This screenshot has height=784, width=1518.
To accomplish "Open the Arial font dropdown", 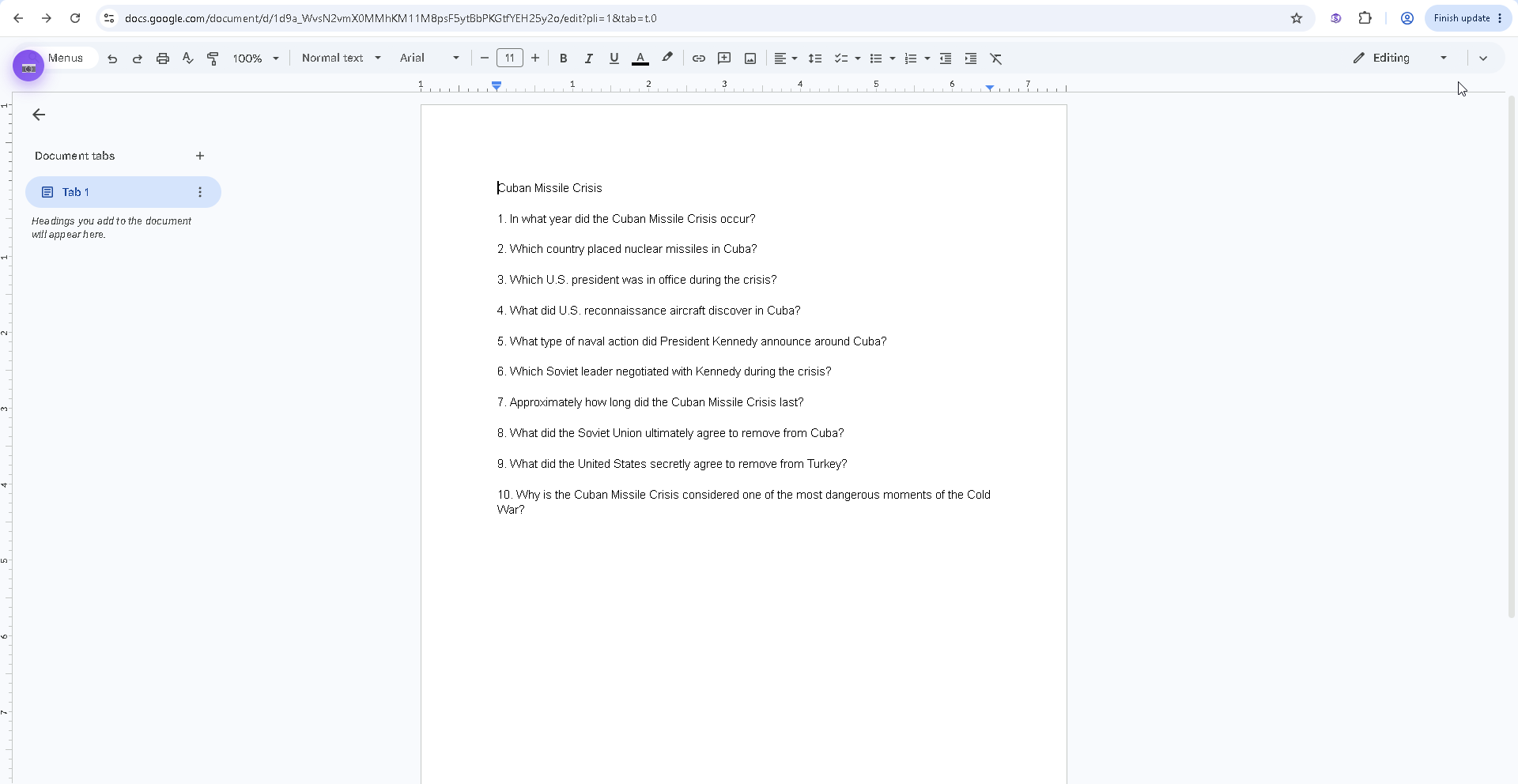I will 429,58.
